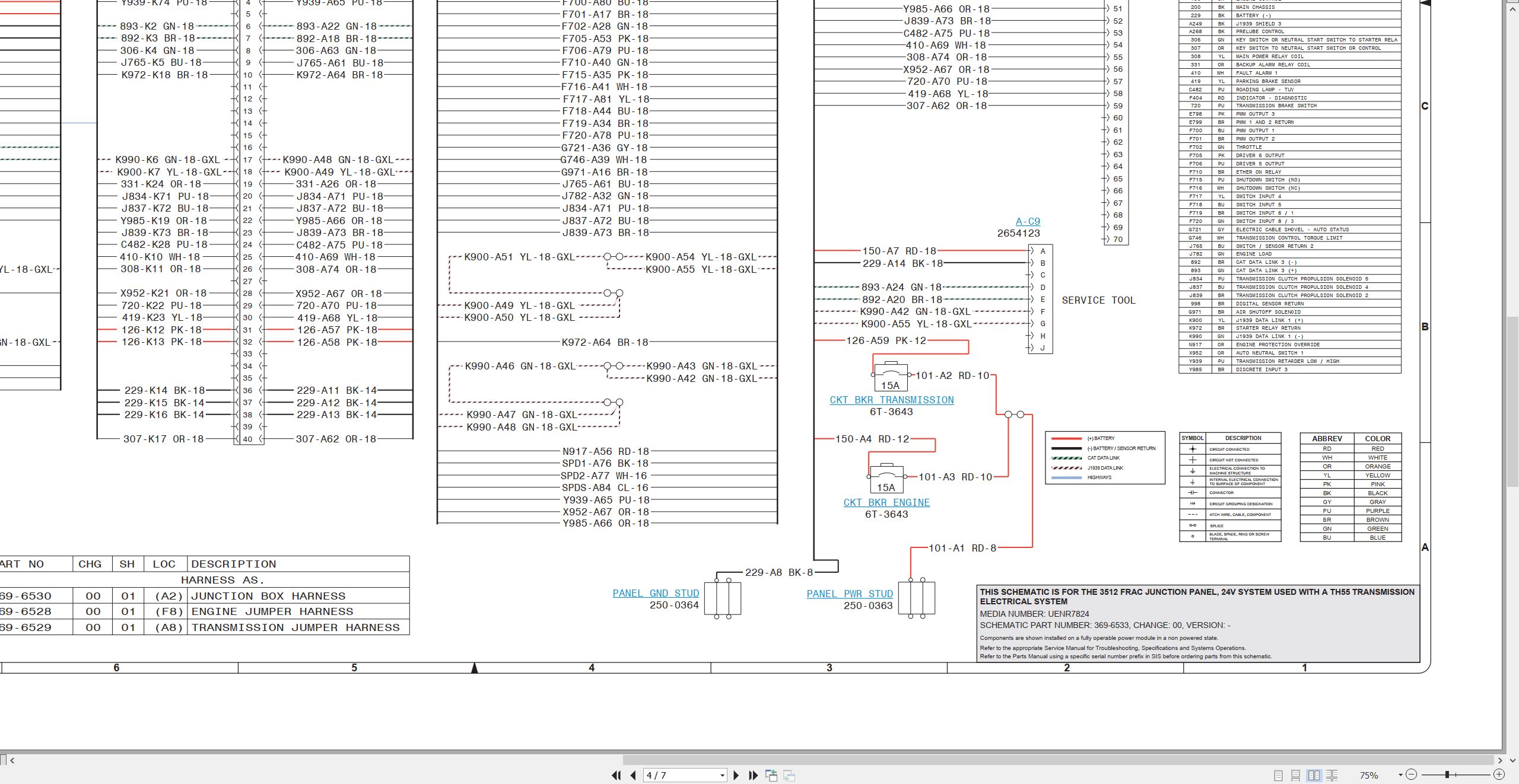Jump to the last page

(754, 775)
